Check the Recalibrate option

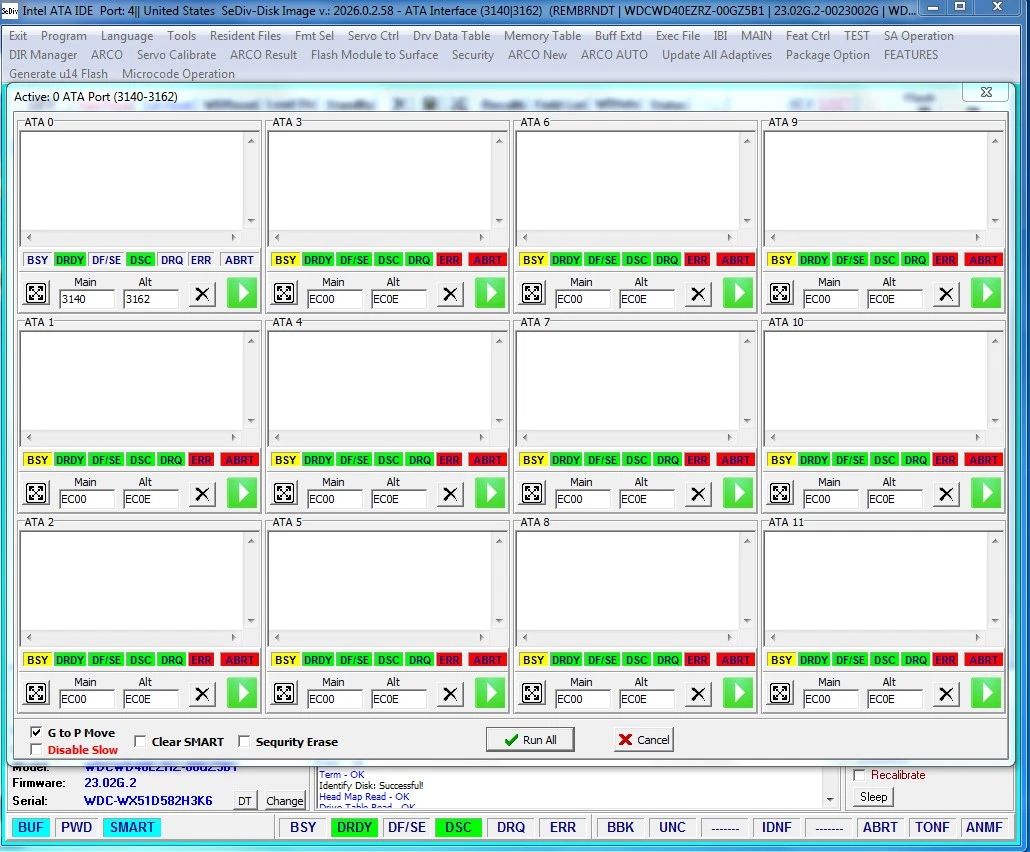click(859, 775)
